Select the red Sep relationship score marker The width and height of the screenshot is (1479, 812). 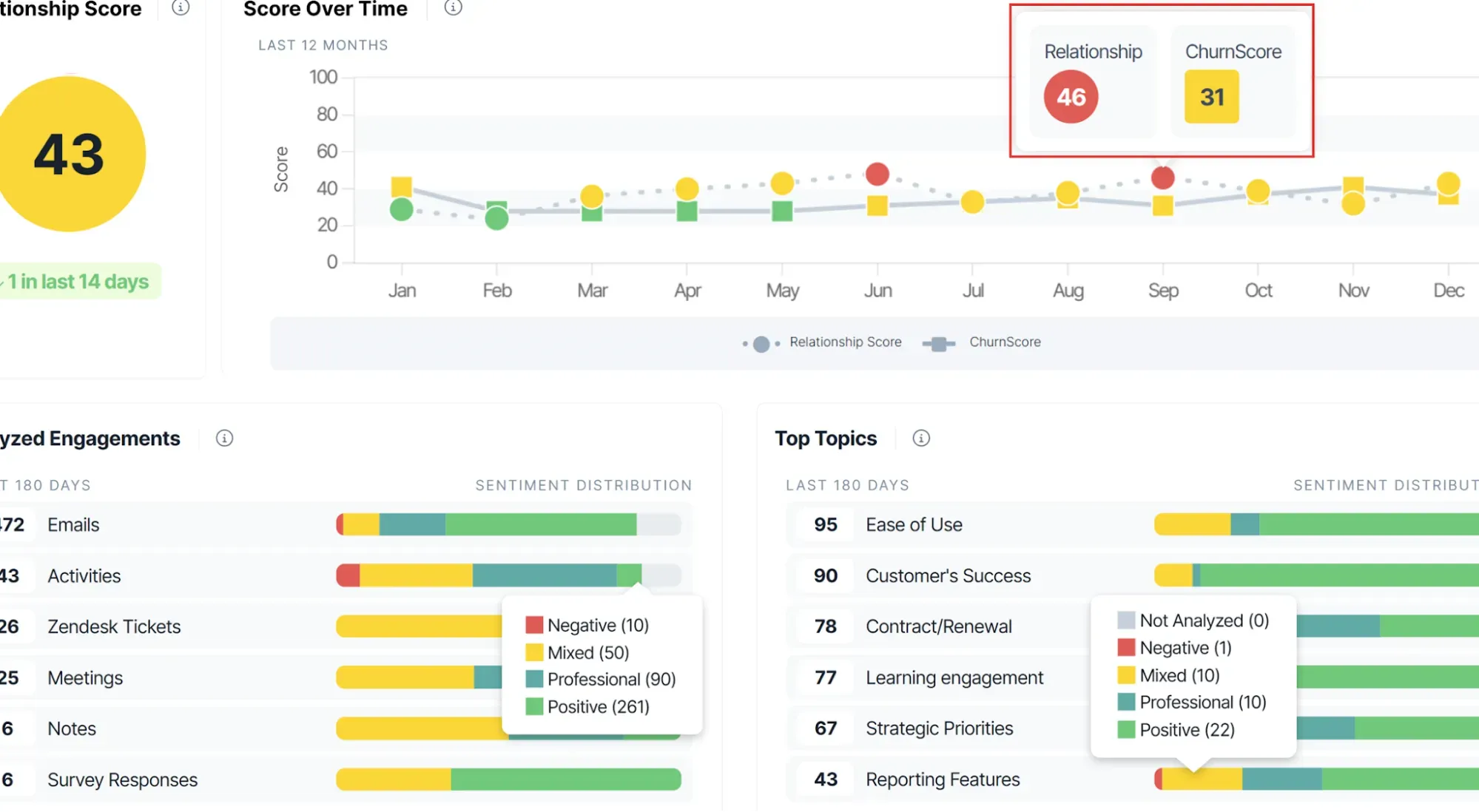point(1163,177)
